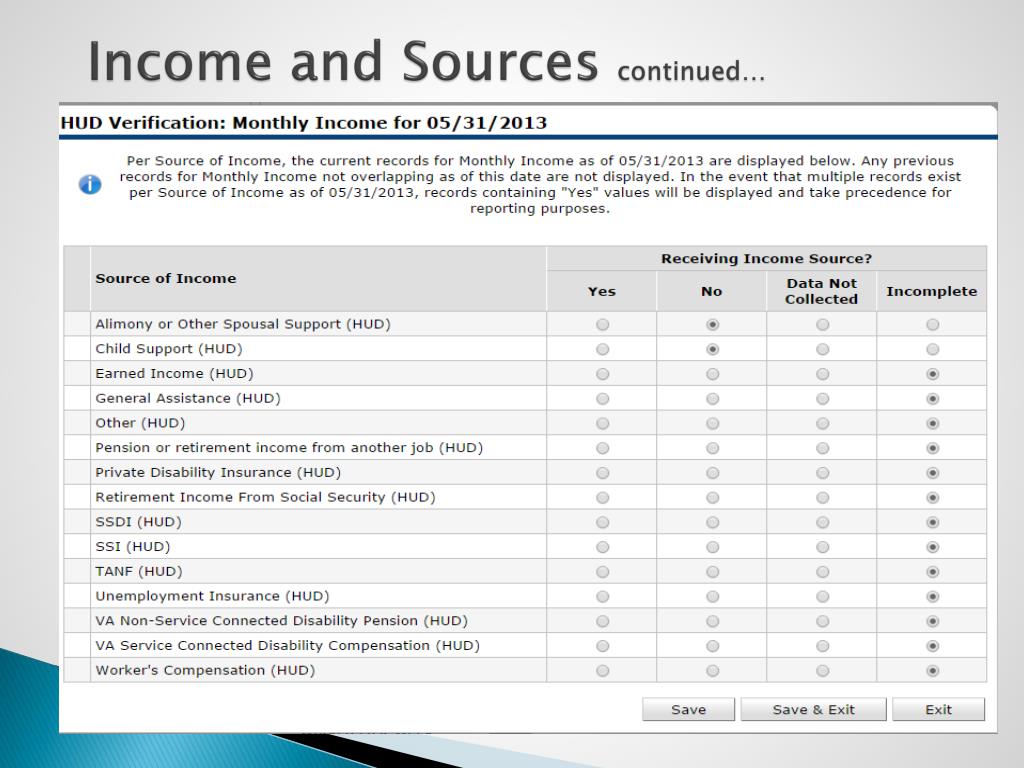Viewport: 1024px width, 768px height.
Task: Select No for Alimony or Other Spousal Support
Action: pyautogui.click(x=712, y=325)
